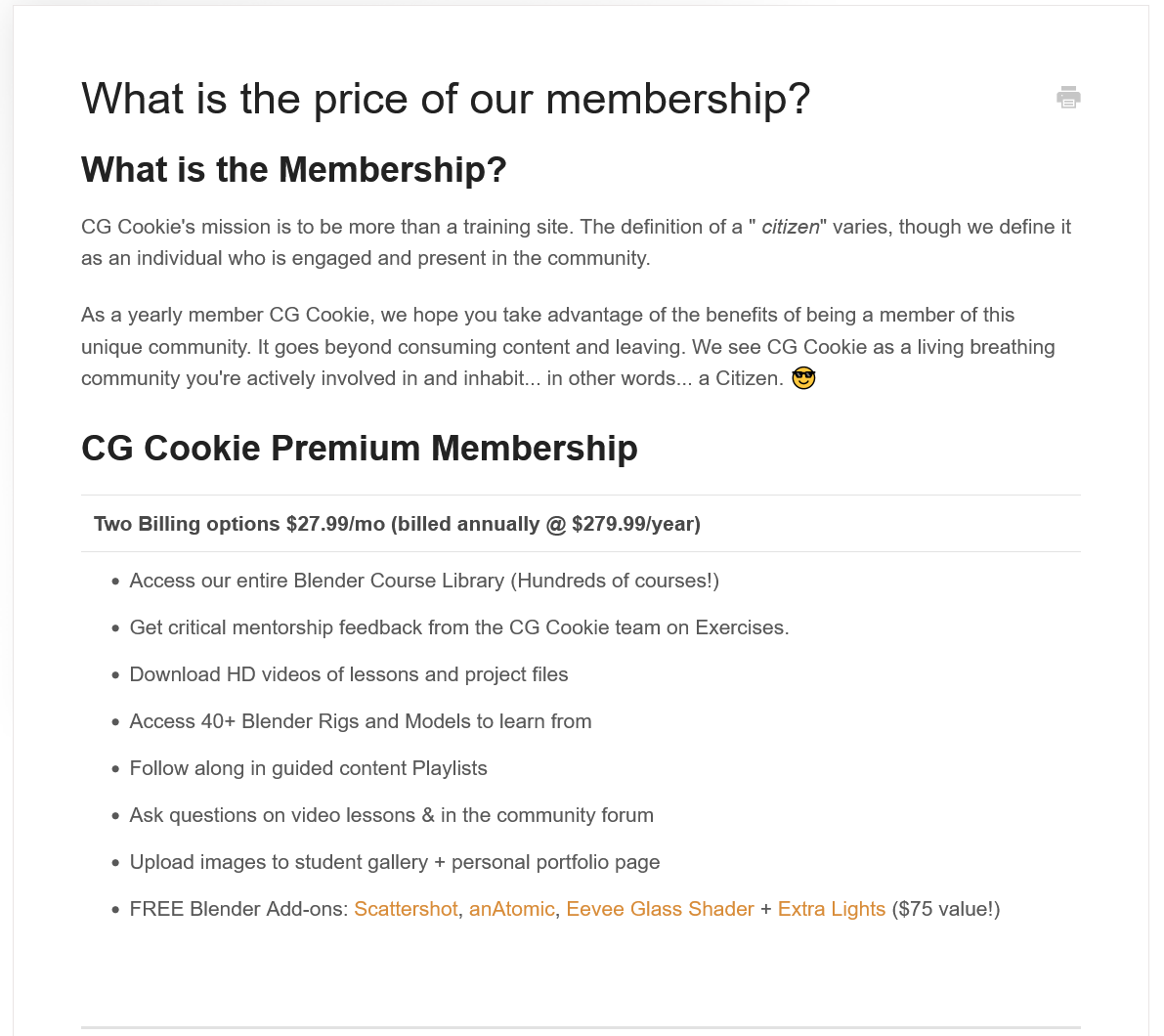Viewport: 1164px width, 1036px height.
Task: Click the guided content Playlists bullet
Action: click(x=309, y=768)
